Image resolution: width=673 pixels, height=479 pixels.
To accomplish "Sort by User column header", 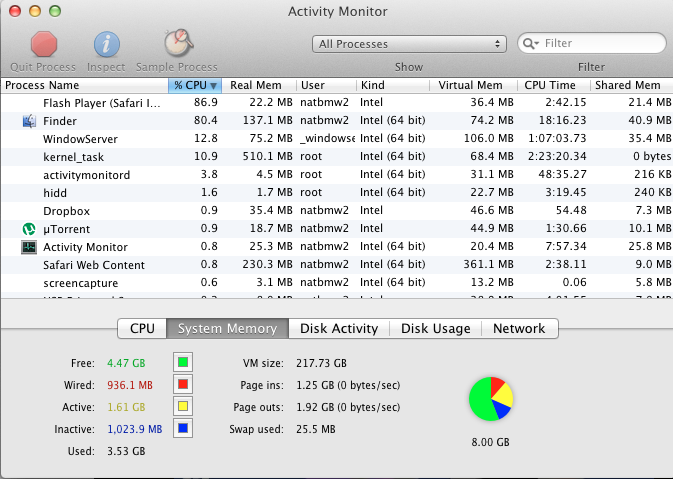I will pos(327,85).
